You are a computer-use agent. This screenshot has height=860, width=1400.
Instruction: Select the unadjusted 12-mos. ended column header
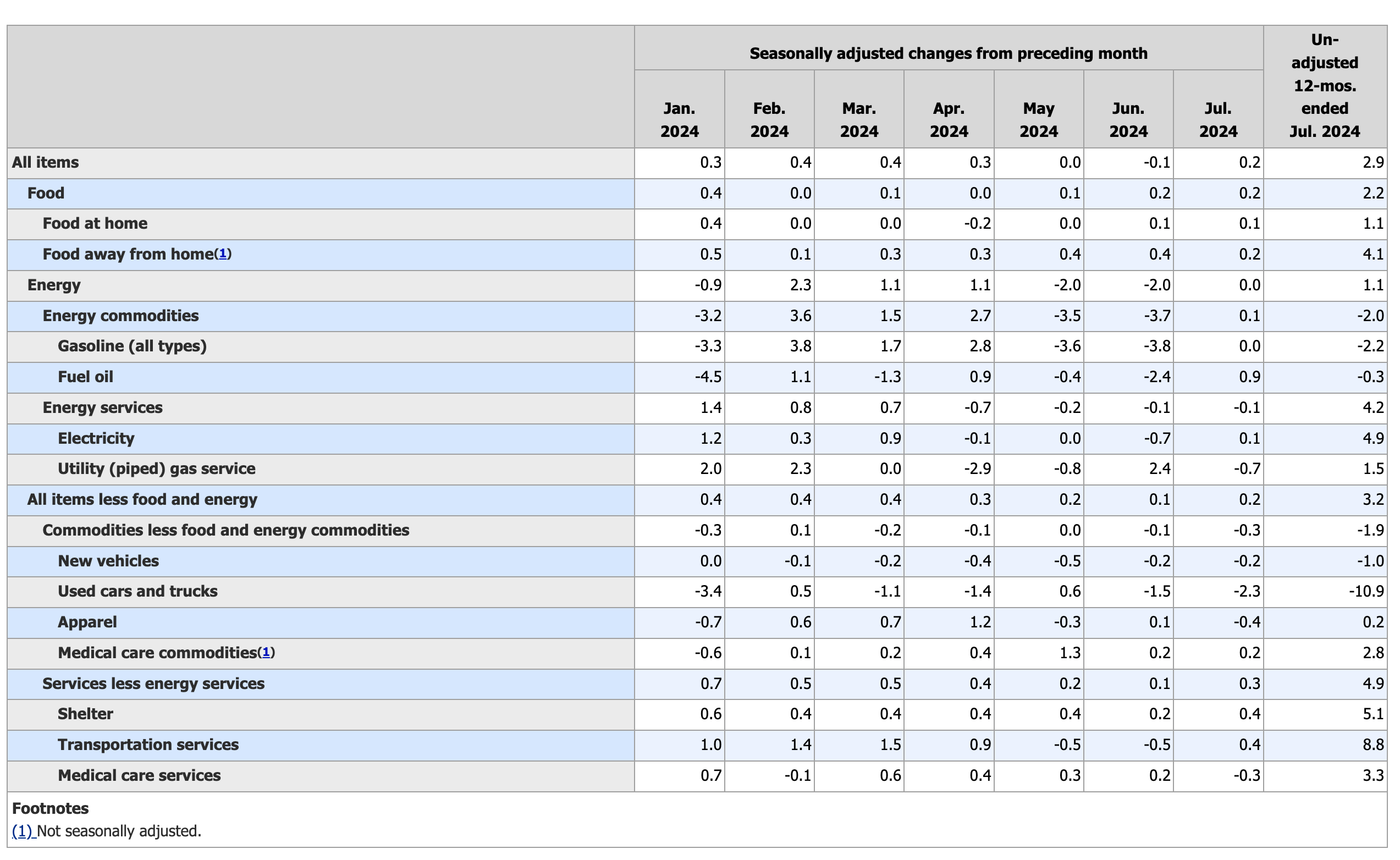pyautogui.click(x=1324, y=85)
